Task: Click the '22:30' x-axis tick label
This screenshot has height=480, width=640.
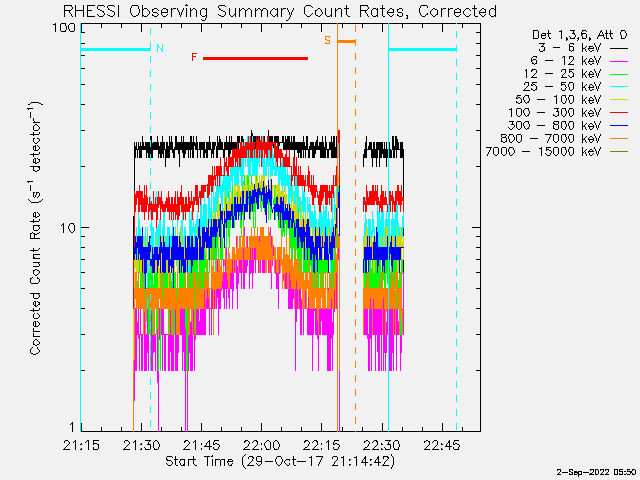Action: coord(382,445)
